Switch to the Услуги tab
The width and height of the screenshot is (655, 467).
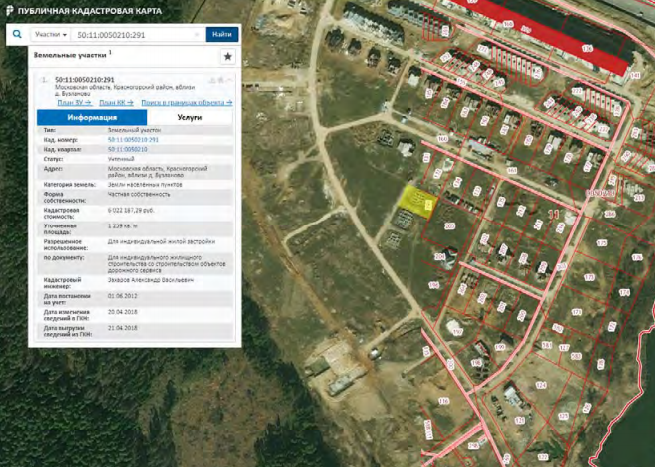click(189, 117)
